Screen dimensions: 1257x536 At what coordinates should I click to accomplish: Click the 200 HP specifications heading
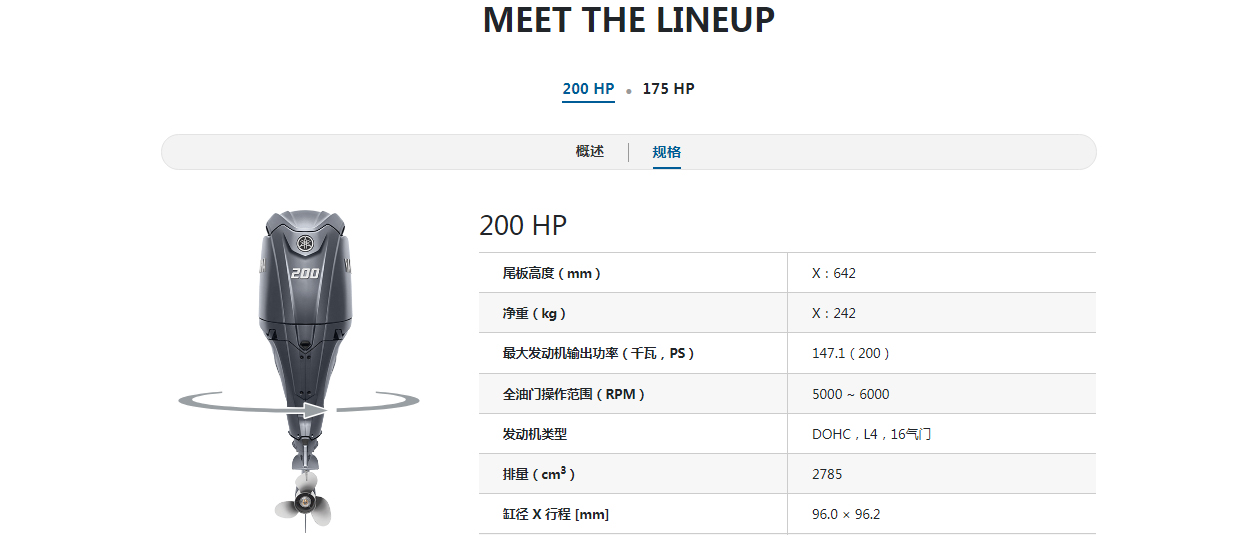523,225
